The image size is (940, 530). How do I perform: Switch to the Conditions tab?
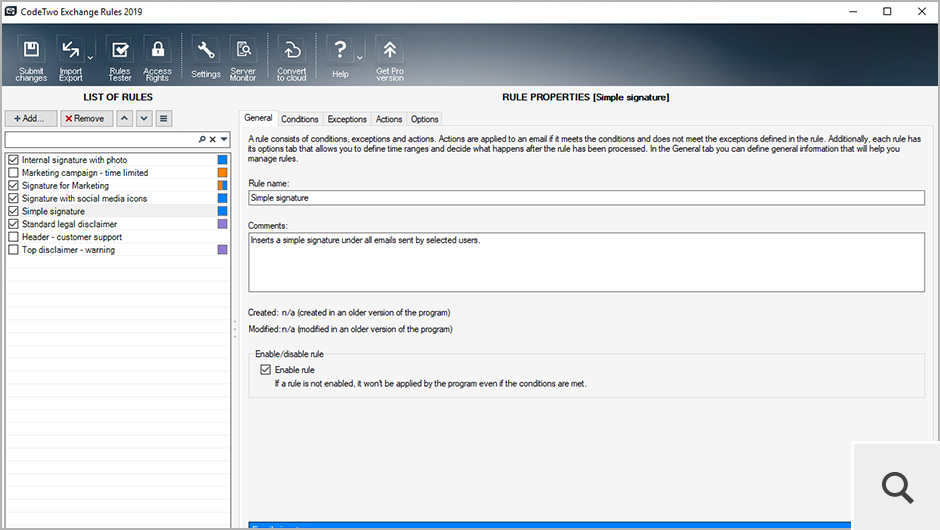300,119
